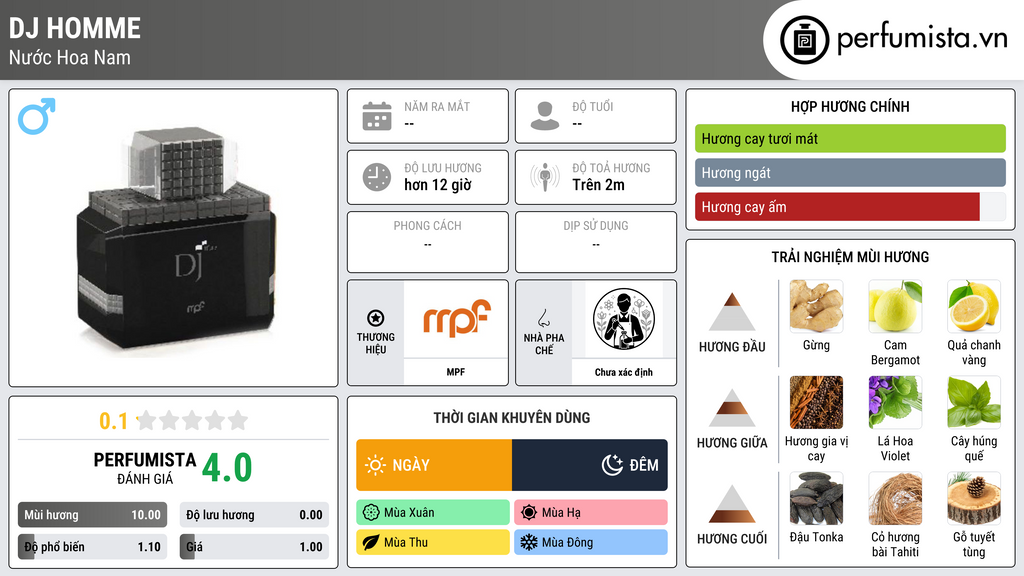Open the Cam Bergamot note thumbnail
Image resolution: width=1024 pixels, height=576 pixels.
click(895, 306)
